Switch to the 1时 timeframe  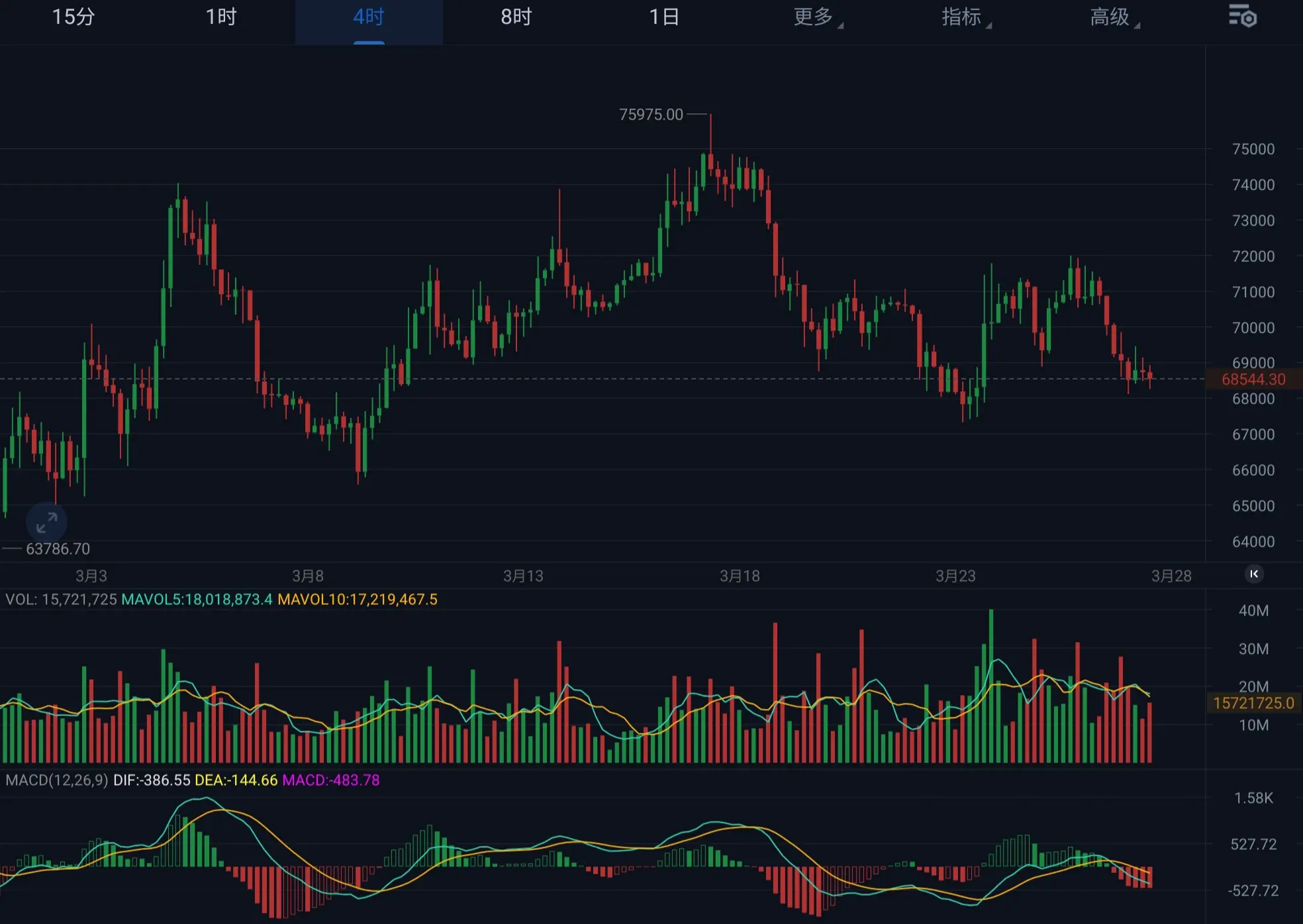[x=221, y=17]
